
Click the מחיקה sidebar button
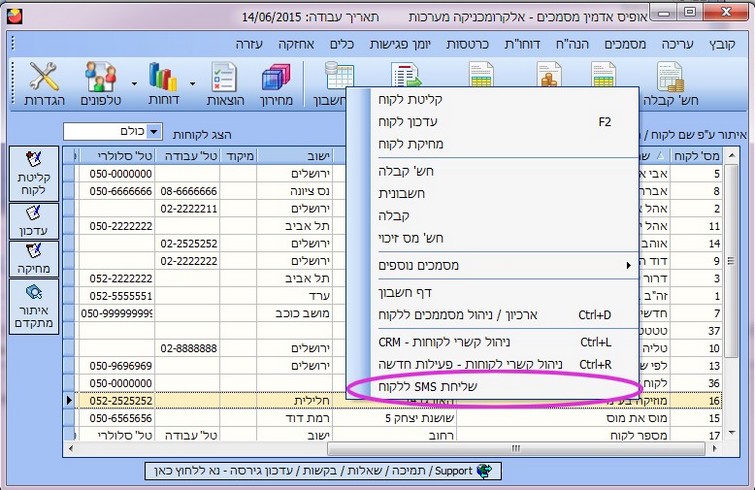tap(34, 259)
